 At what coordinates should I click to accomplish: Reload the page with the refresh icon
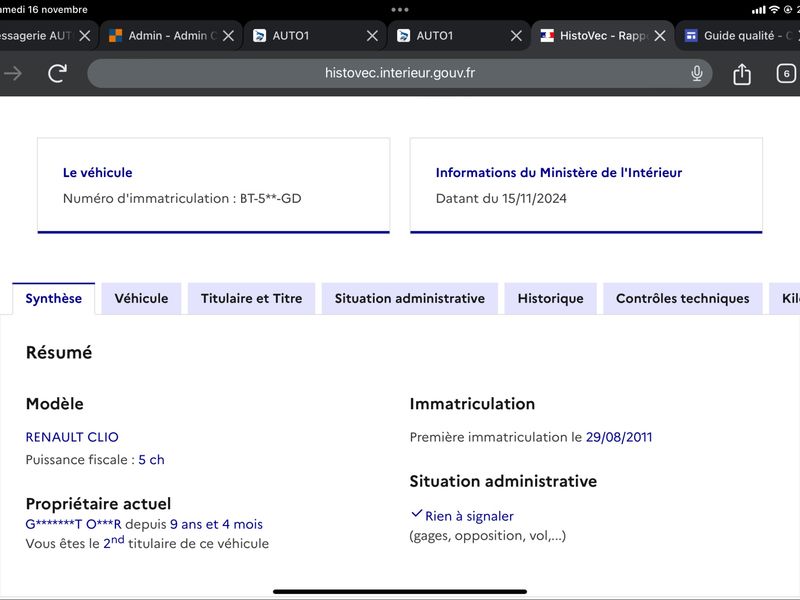[57, 73]
